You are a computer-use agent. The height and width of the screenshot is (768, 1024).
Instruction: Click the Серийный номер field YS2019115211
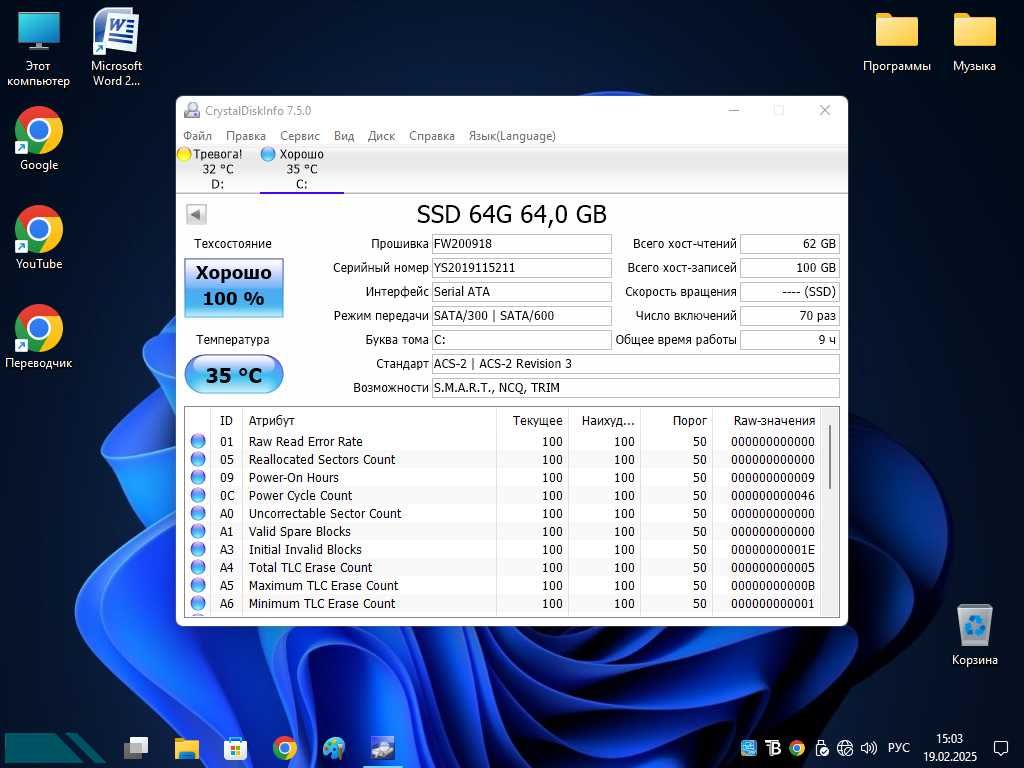521,268
